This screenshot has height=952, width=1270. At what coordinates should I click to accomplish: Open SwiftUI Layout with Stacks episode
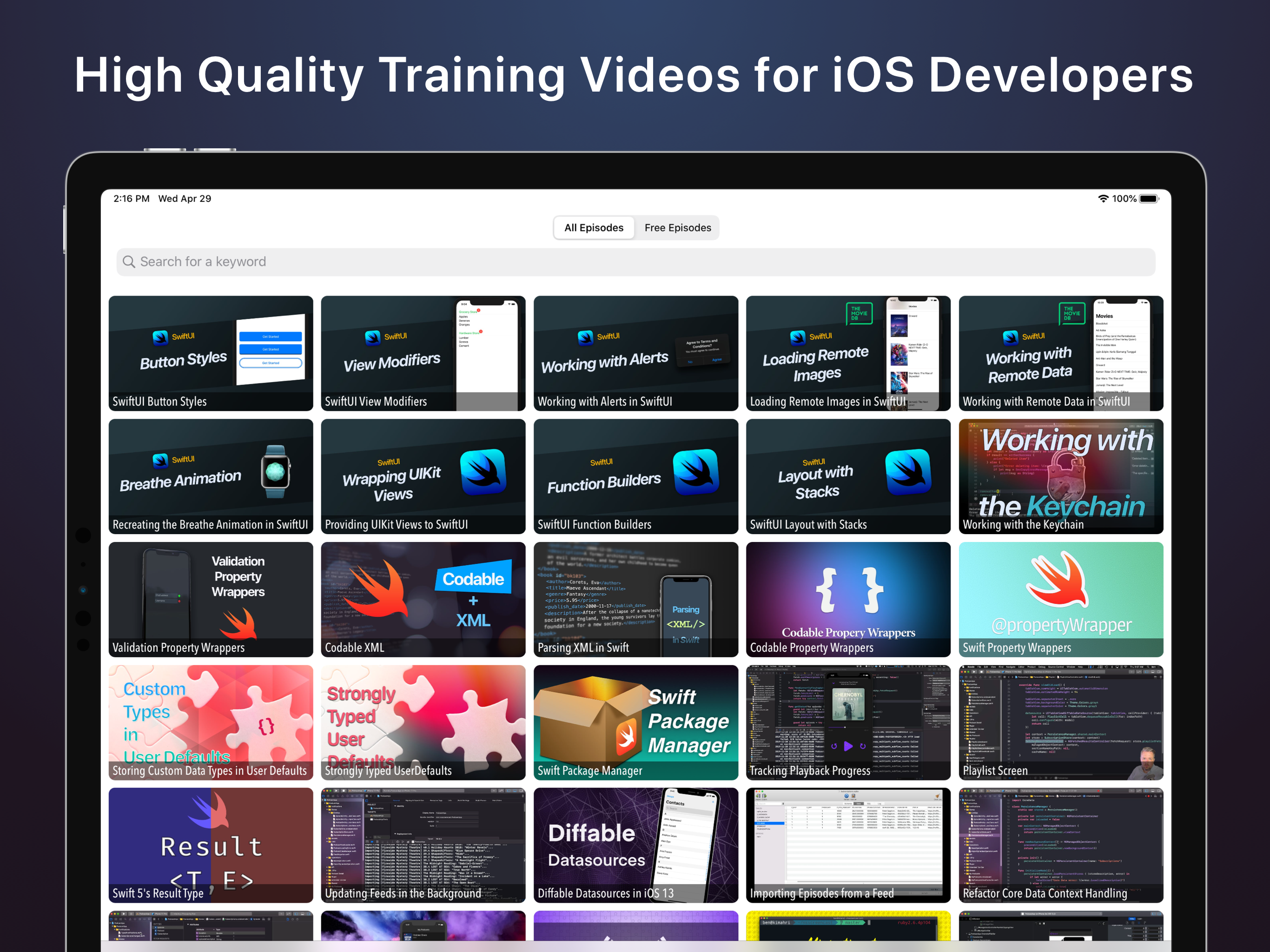point(848,476)
